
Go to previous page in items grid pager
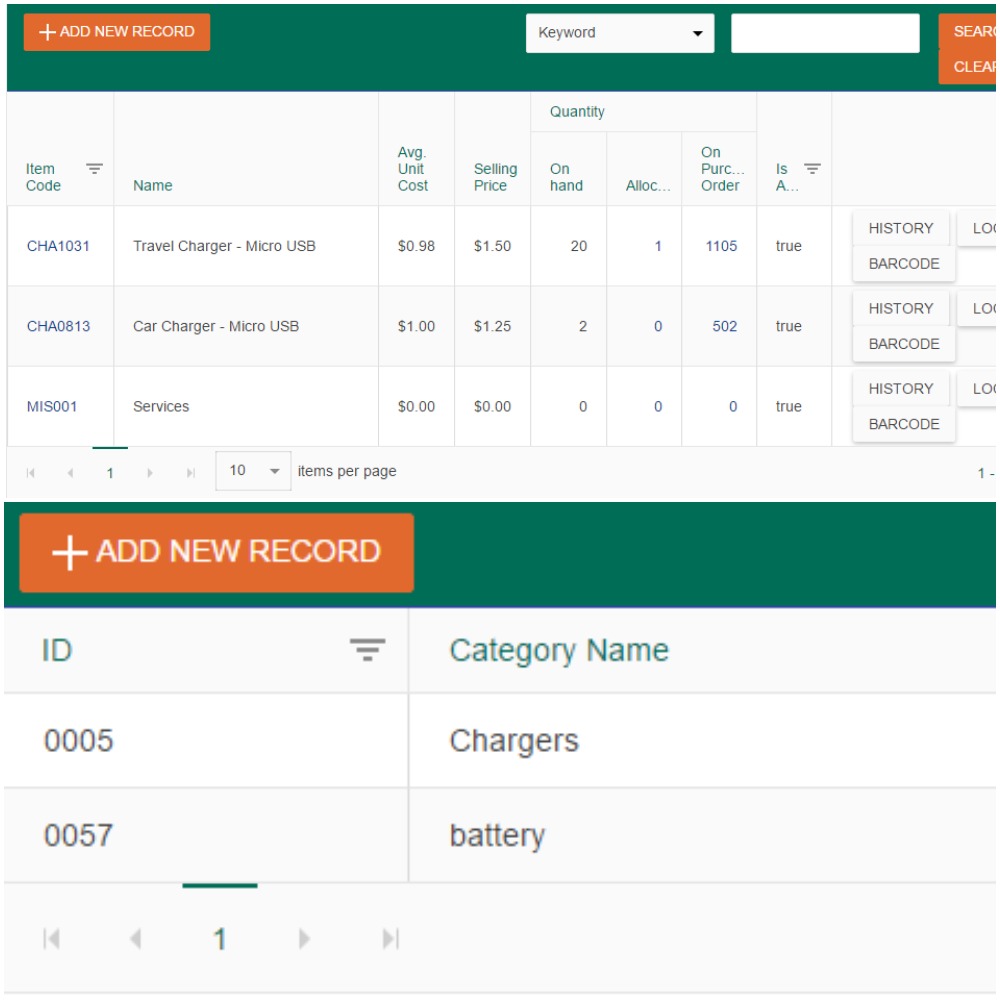pyautogui.click(x=70, y=473)
